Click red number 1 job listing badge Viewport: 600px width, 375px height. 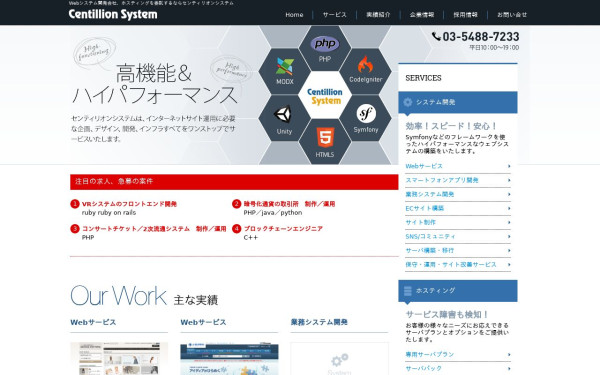[75, 204]
